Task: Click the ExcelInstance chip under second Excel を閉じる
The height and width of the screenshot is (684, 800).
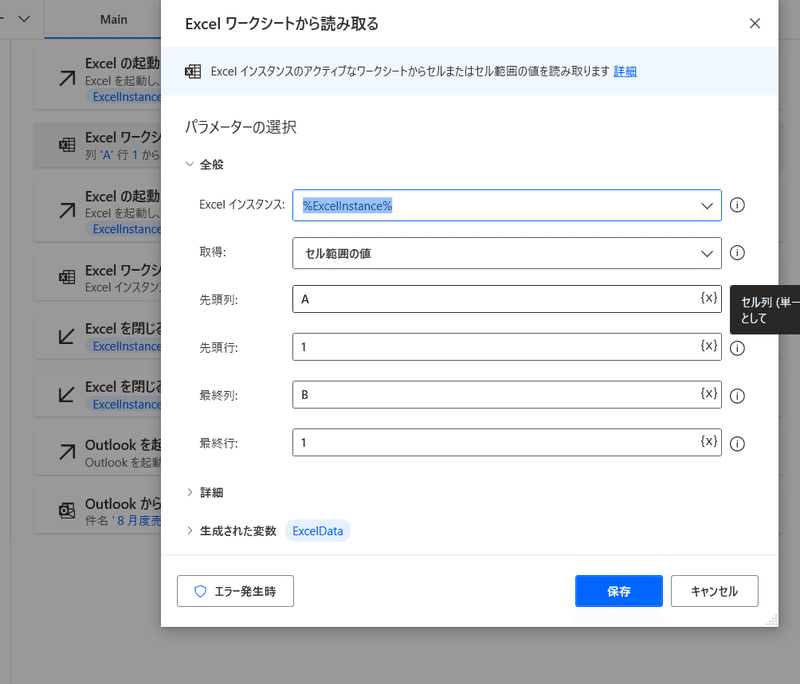Action: coord(124,404)
